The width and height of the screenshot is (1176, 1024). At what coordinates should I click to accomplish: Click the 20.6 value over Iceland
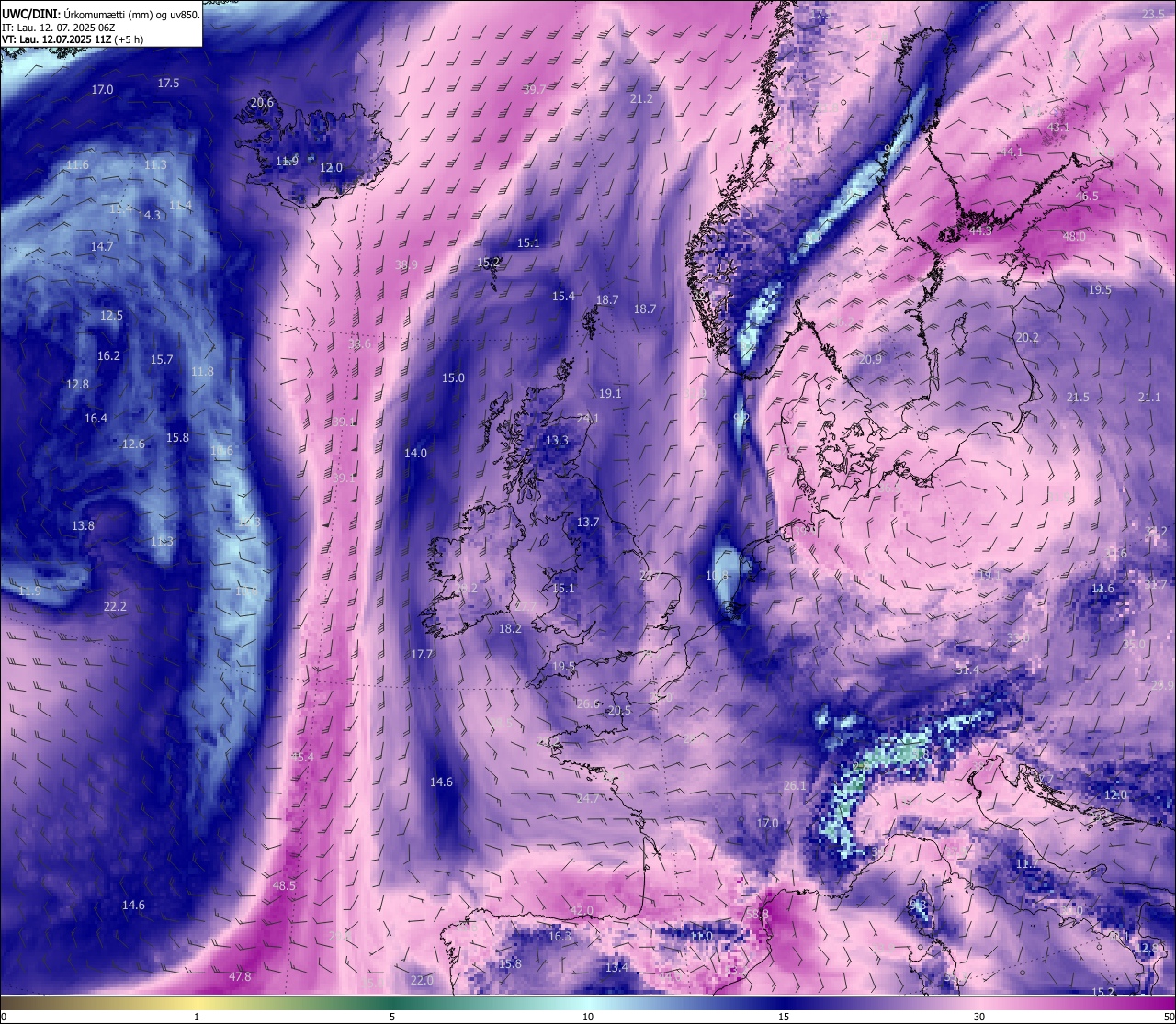[262, 103]
